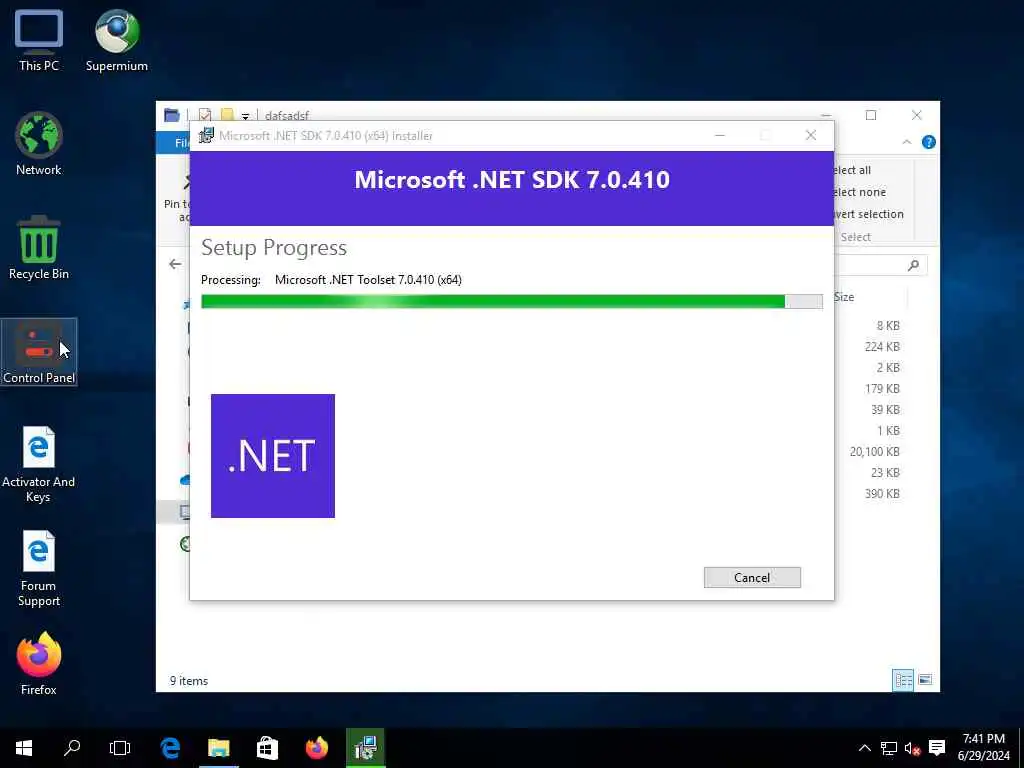Click the green setup progress bar

click(511, 301)
